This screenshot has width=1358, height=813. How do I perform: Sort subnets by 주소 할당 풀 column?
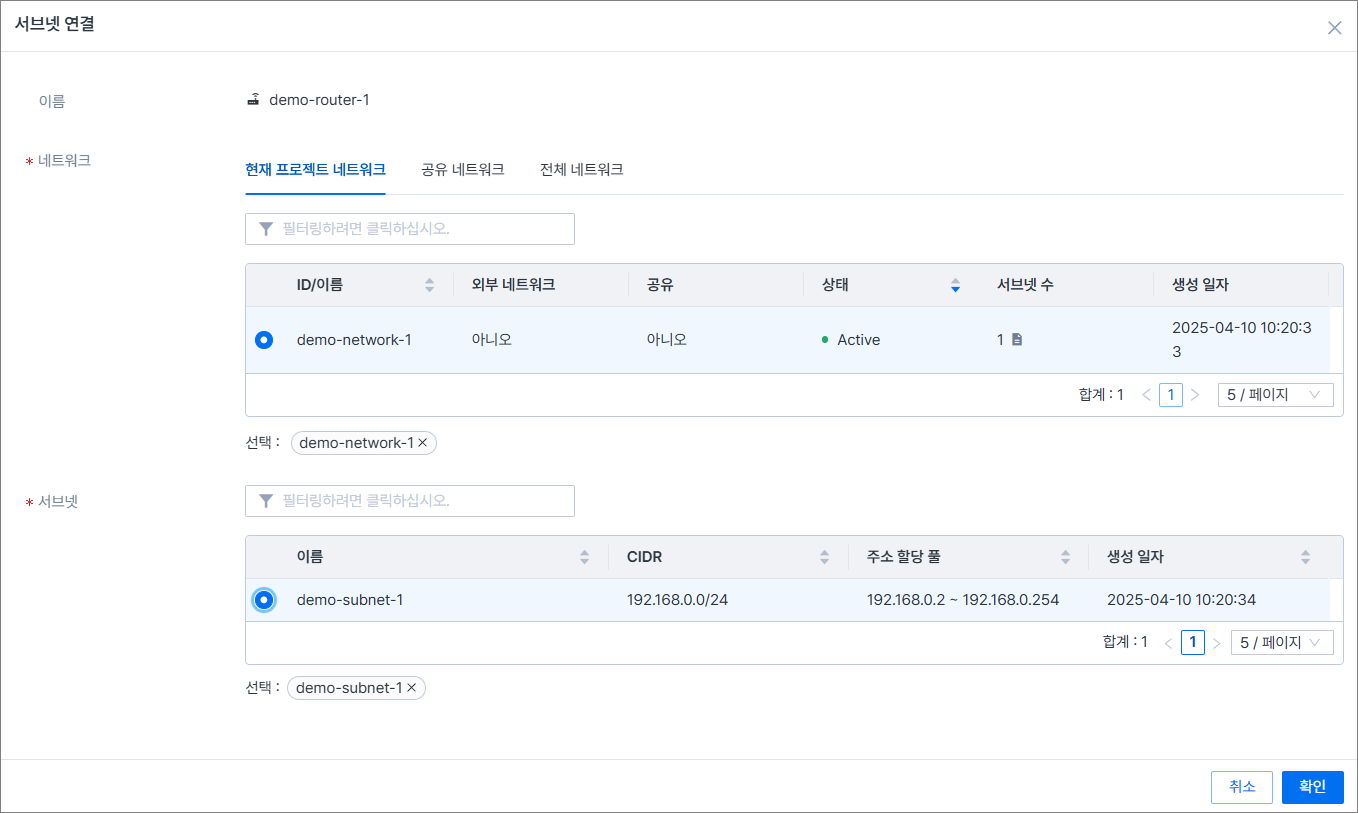1064,557
